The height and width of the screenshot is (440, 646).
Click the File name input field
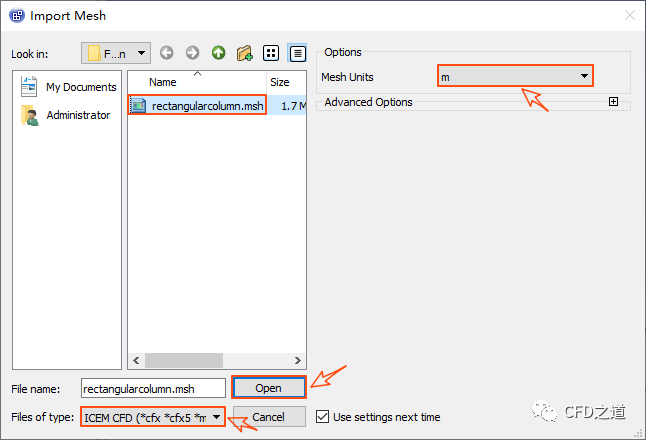pyautogui.click(x=153, y=389)
